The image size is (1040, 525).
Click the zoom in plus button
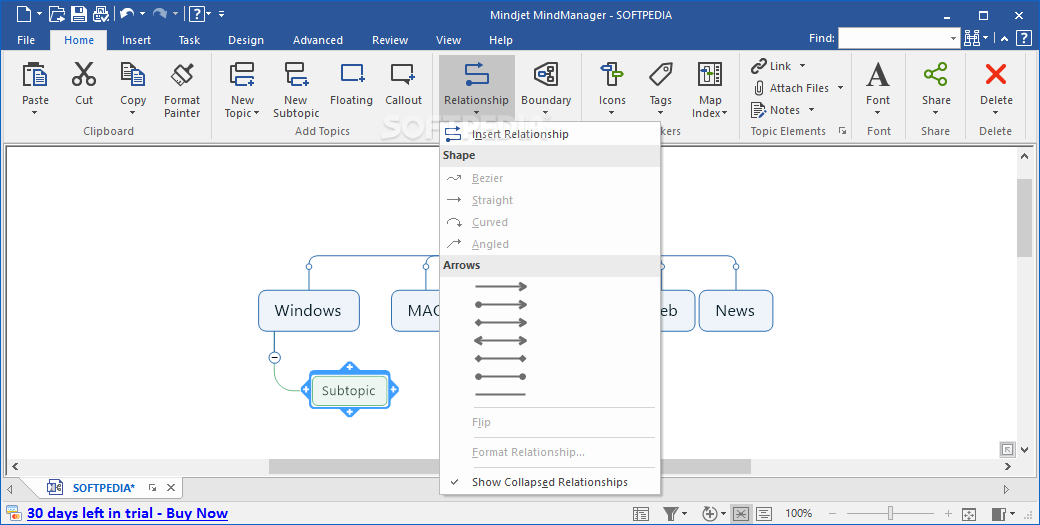click(x=948, y=514)
